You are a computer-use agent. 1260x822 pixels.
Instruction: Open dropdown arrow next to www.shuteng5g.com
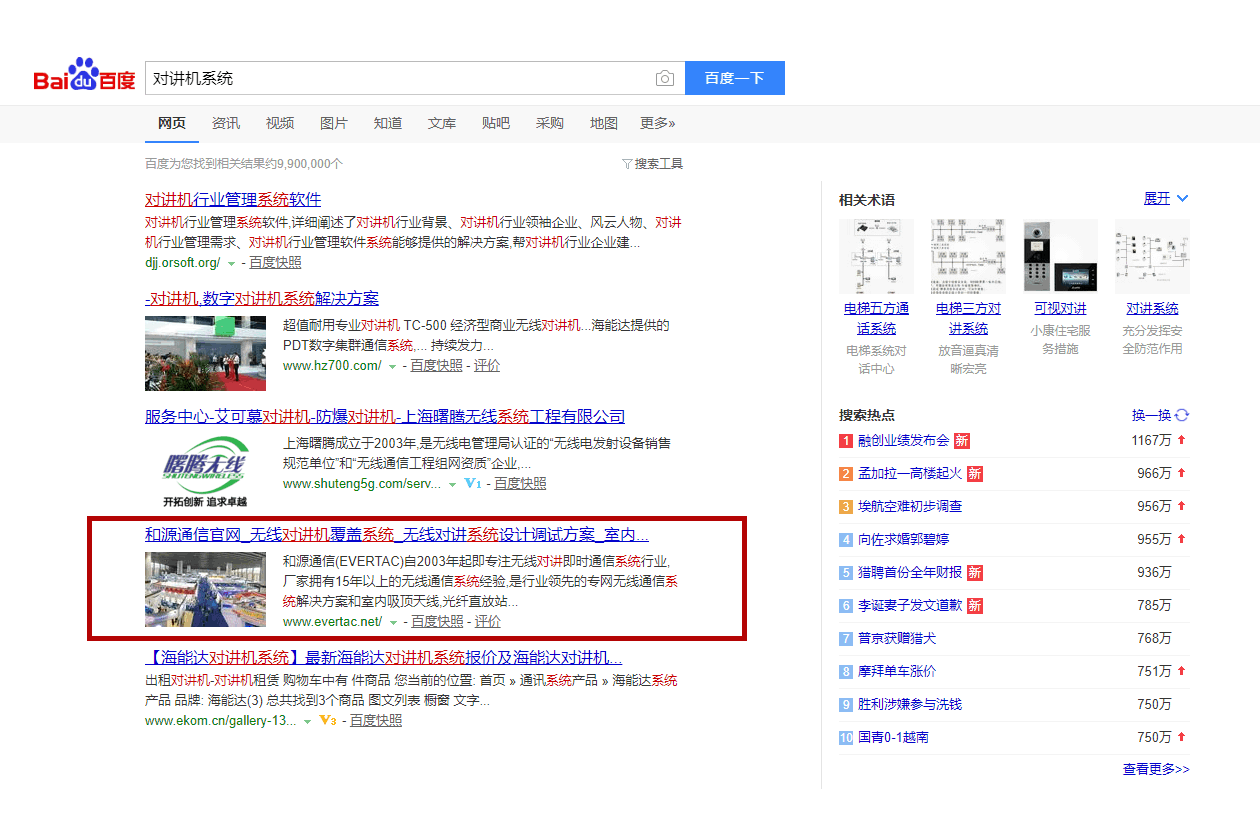click(452, 485)
